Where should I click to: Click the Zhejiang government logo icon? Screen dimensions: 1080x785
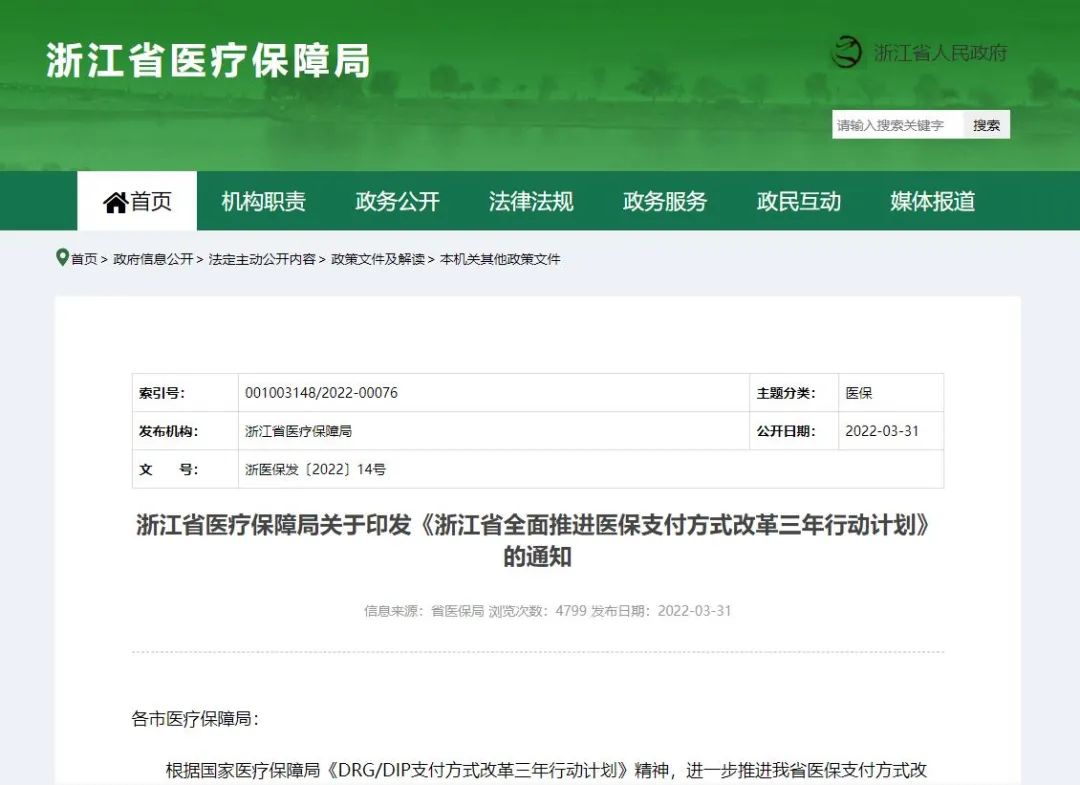tap(847, 52)
